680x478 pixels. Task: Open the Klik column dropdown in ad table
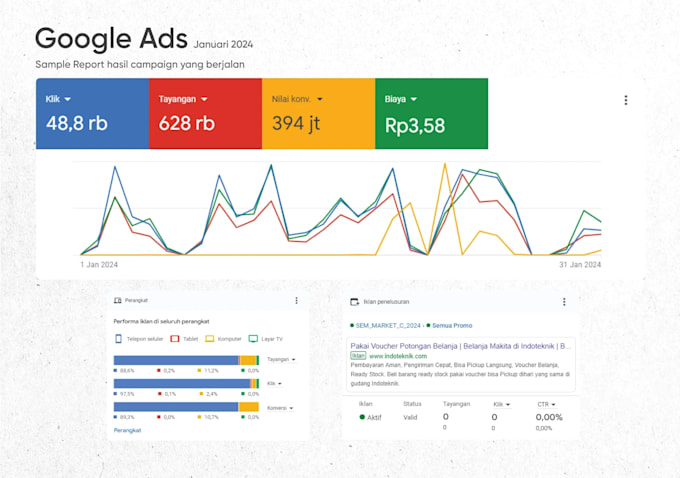click(502, 404)
